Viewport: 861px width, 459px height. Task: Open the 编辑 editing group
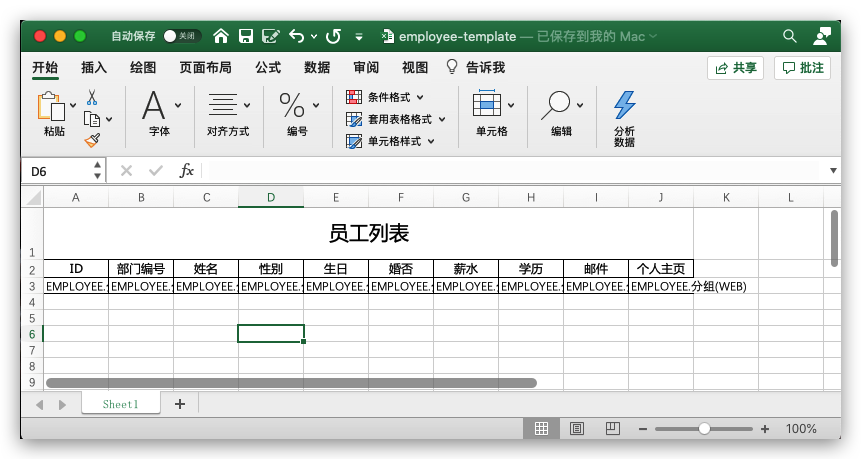click(x=561, y=114)
